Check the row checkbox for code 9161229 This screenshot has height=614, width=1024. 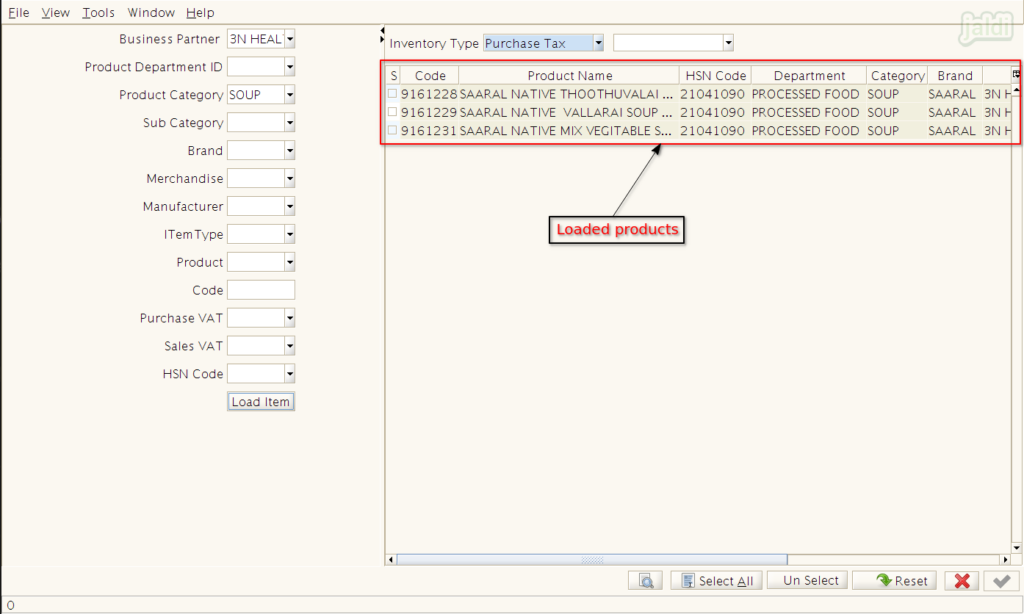pyautogui.click(x=392, y=112)
